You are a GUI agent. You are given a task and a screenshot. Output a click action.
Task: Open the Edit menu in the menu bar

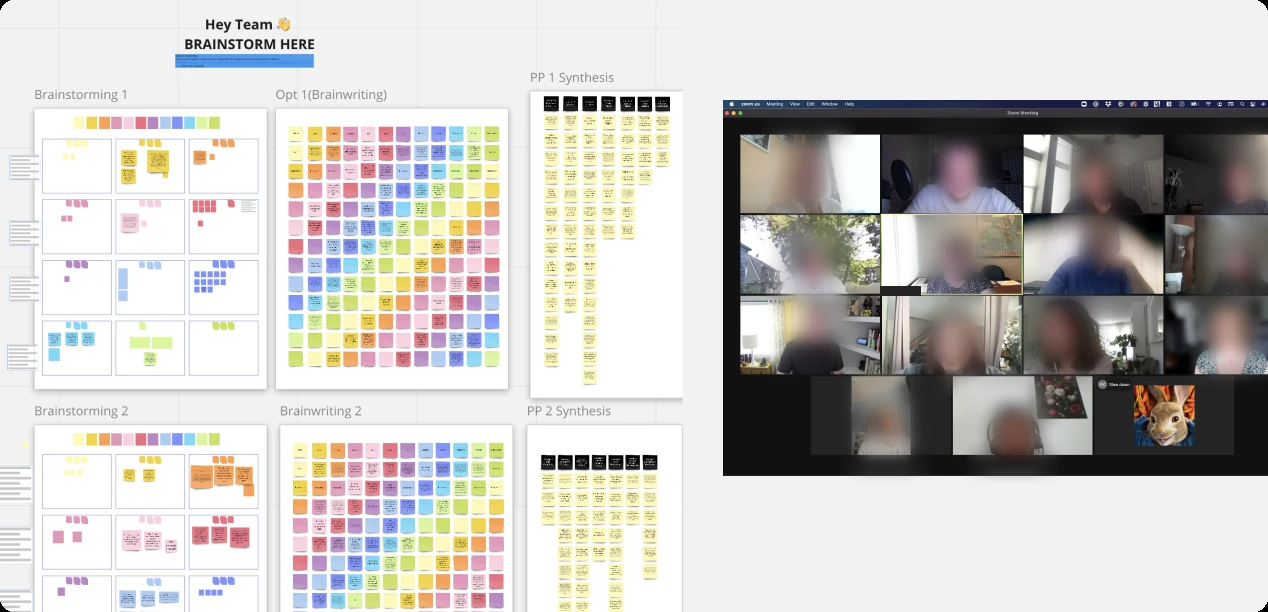point(811,104)
